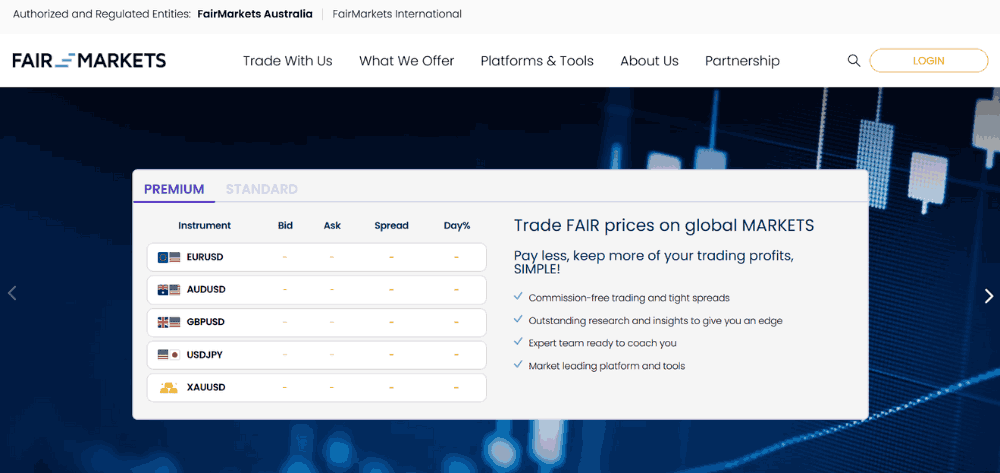The image size is (1000, 473).
Task: Go to next carousel slide arrow
Action: (988, 296)
